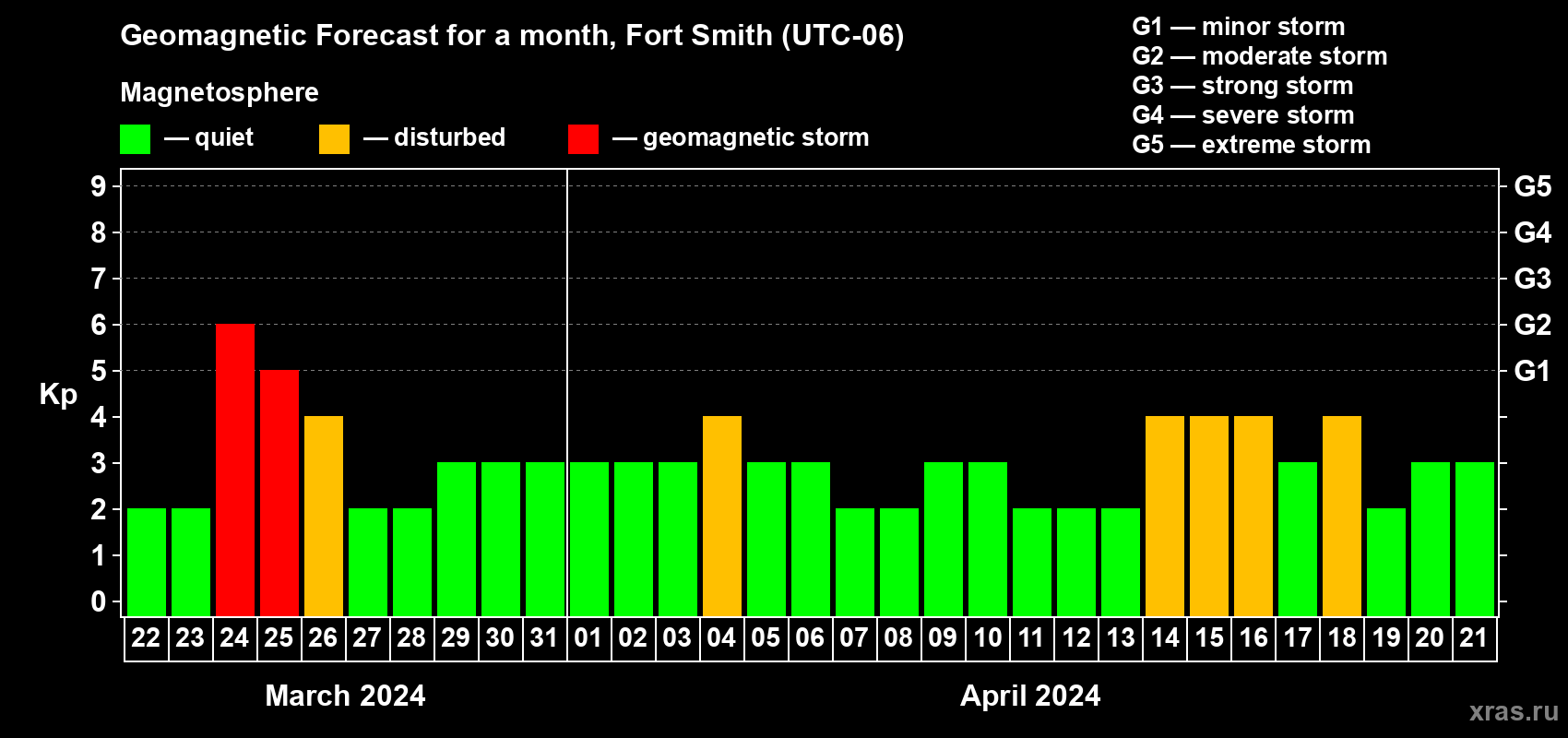Screen dimensions: 1568x738
Task: Click date label 10 on the axis
Action: tap(987, 638)
